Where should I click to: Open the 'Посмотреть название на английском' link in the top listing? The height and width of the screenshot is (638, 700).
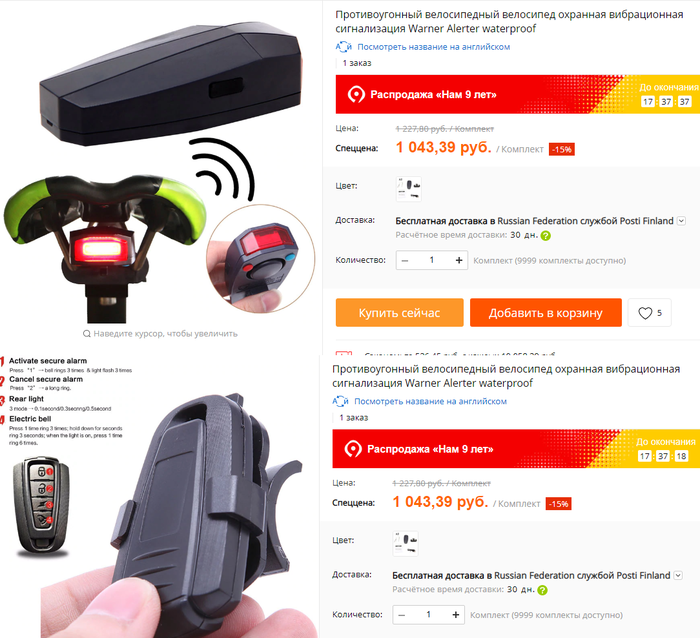point(433,47)
